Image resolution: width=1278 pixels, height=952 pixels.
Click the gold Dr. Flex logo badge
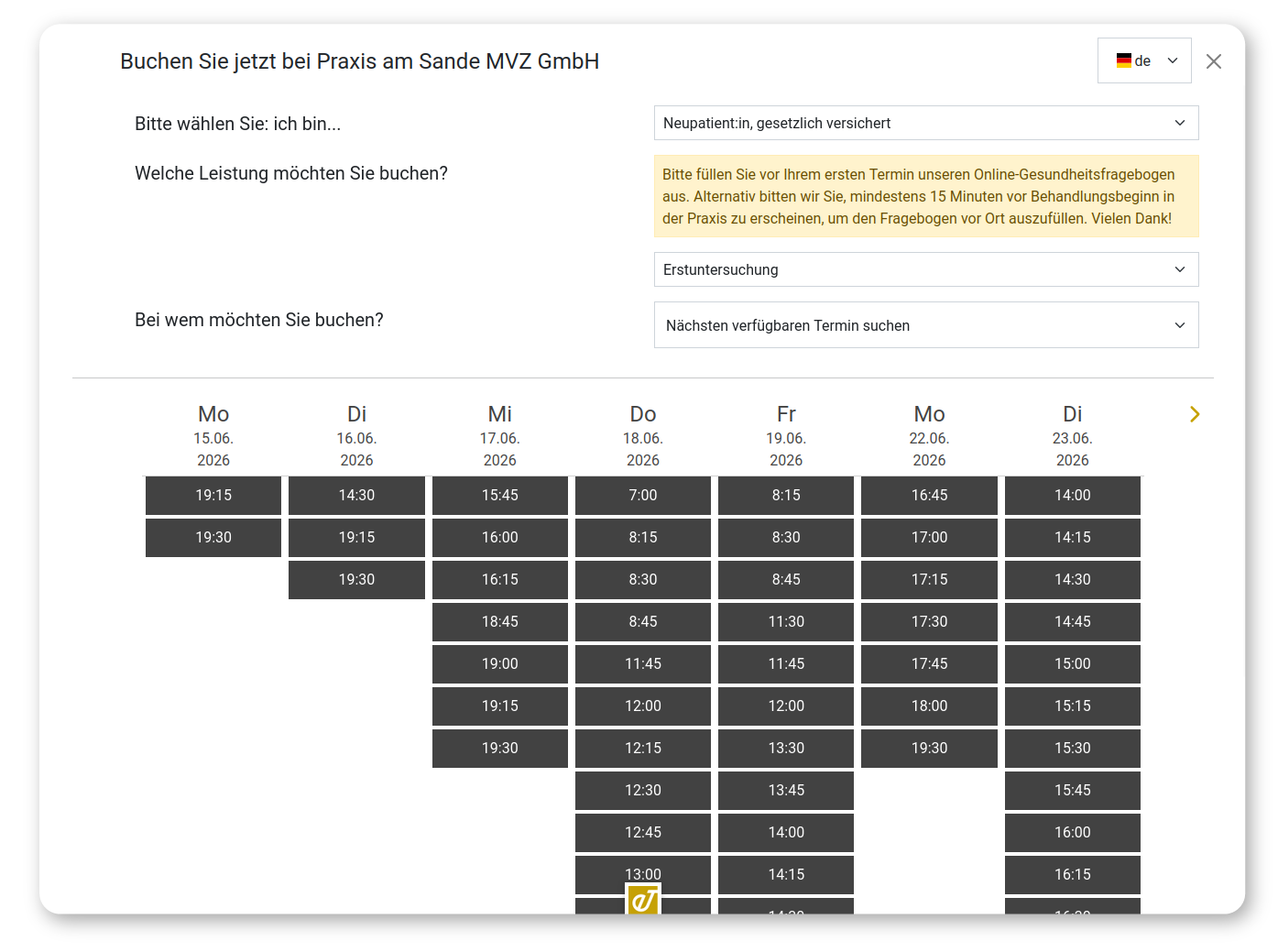coord(643,900)
